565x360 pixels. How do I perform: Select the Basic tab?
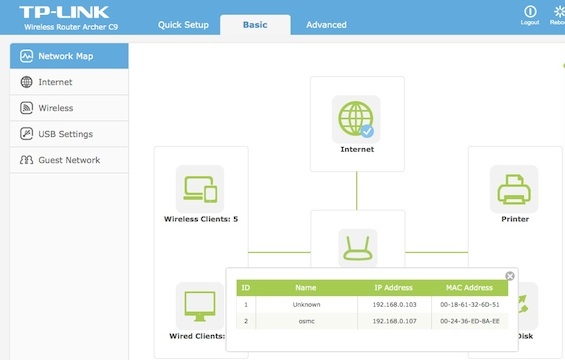click(255, 25)
